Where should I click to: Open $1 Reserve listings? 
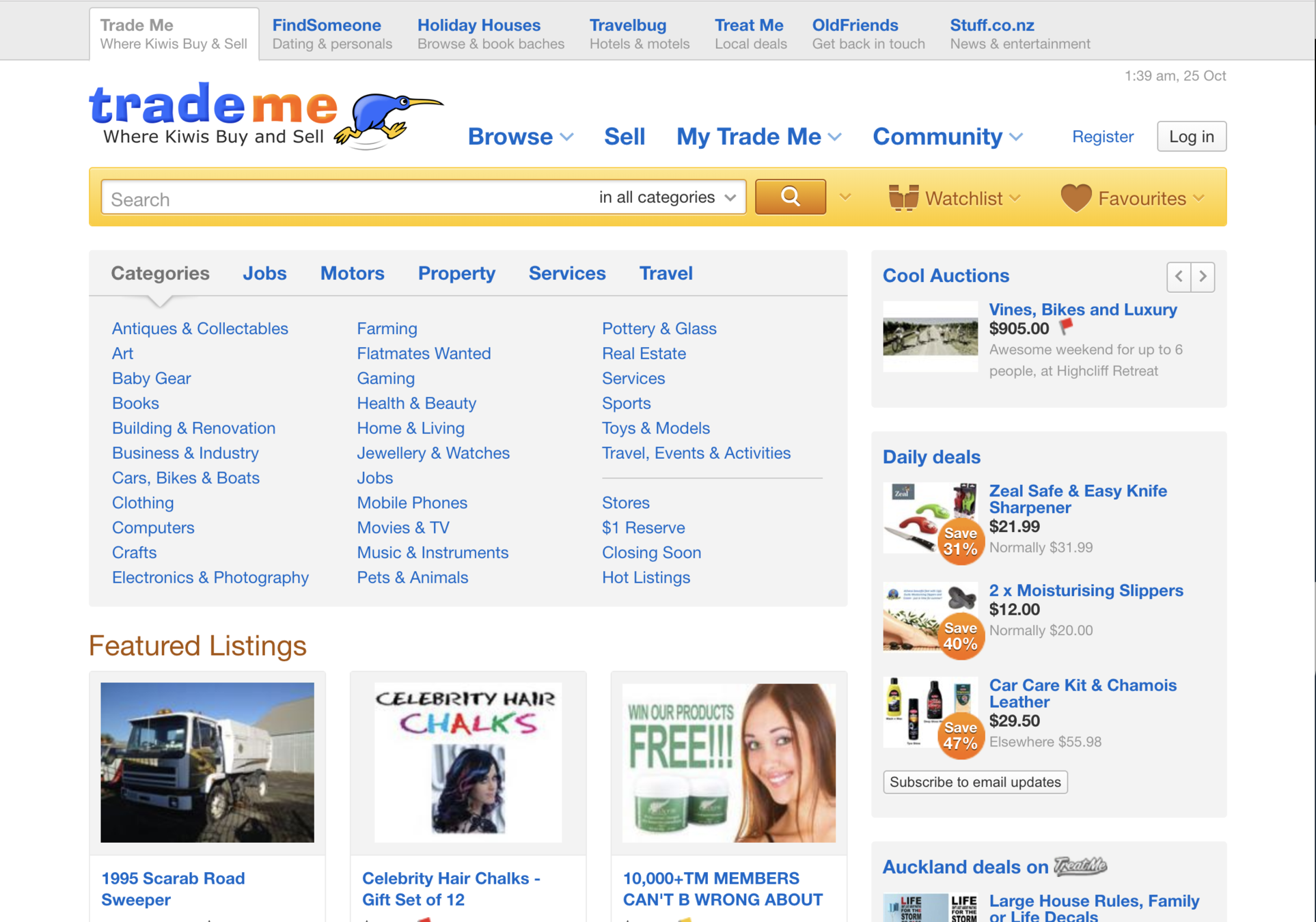[644, 528]
